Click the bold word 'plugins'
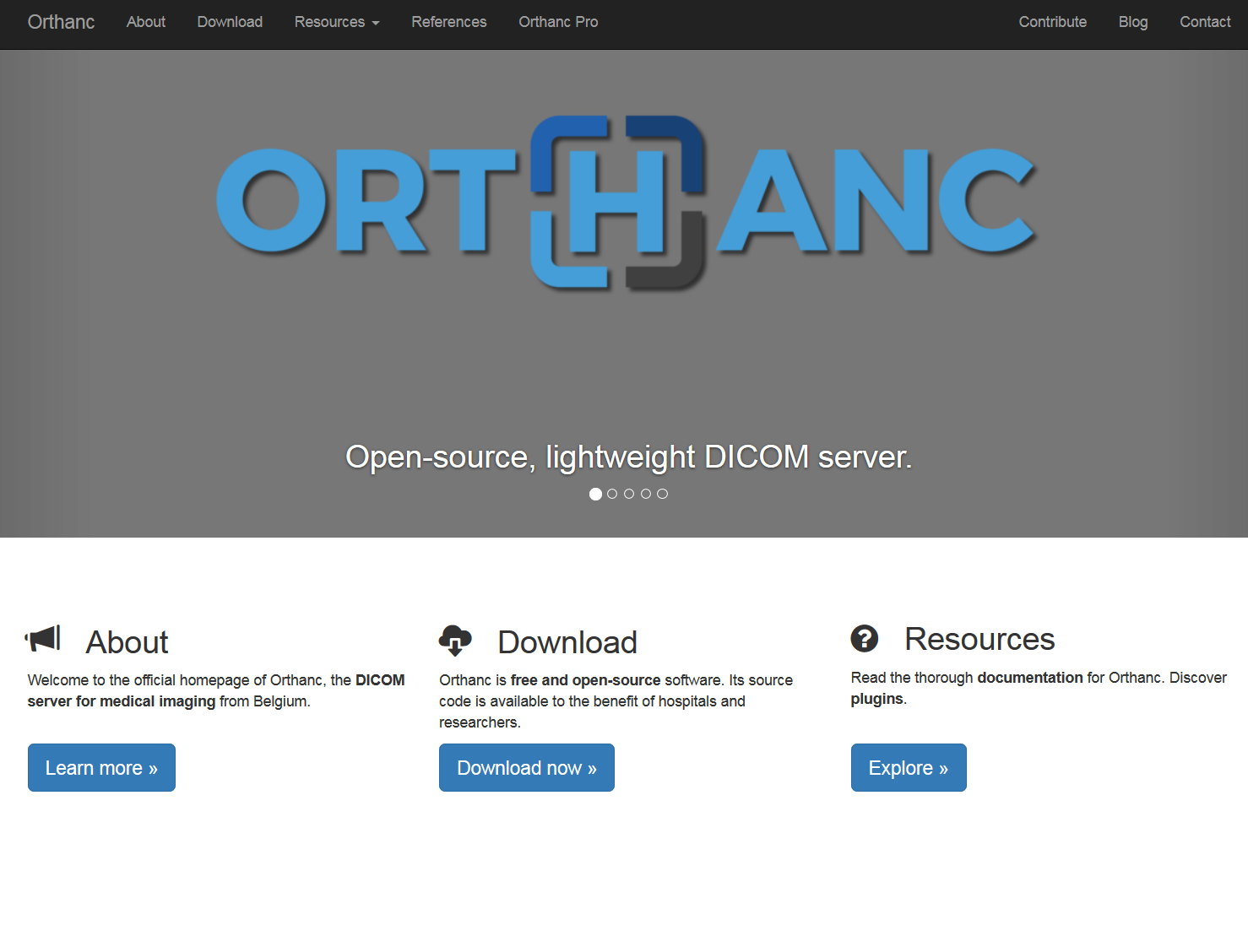This screenshot has width=1248, height=952. click(877, 699)
